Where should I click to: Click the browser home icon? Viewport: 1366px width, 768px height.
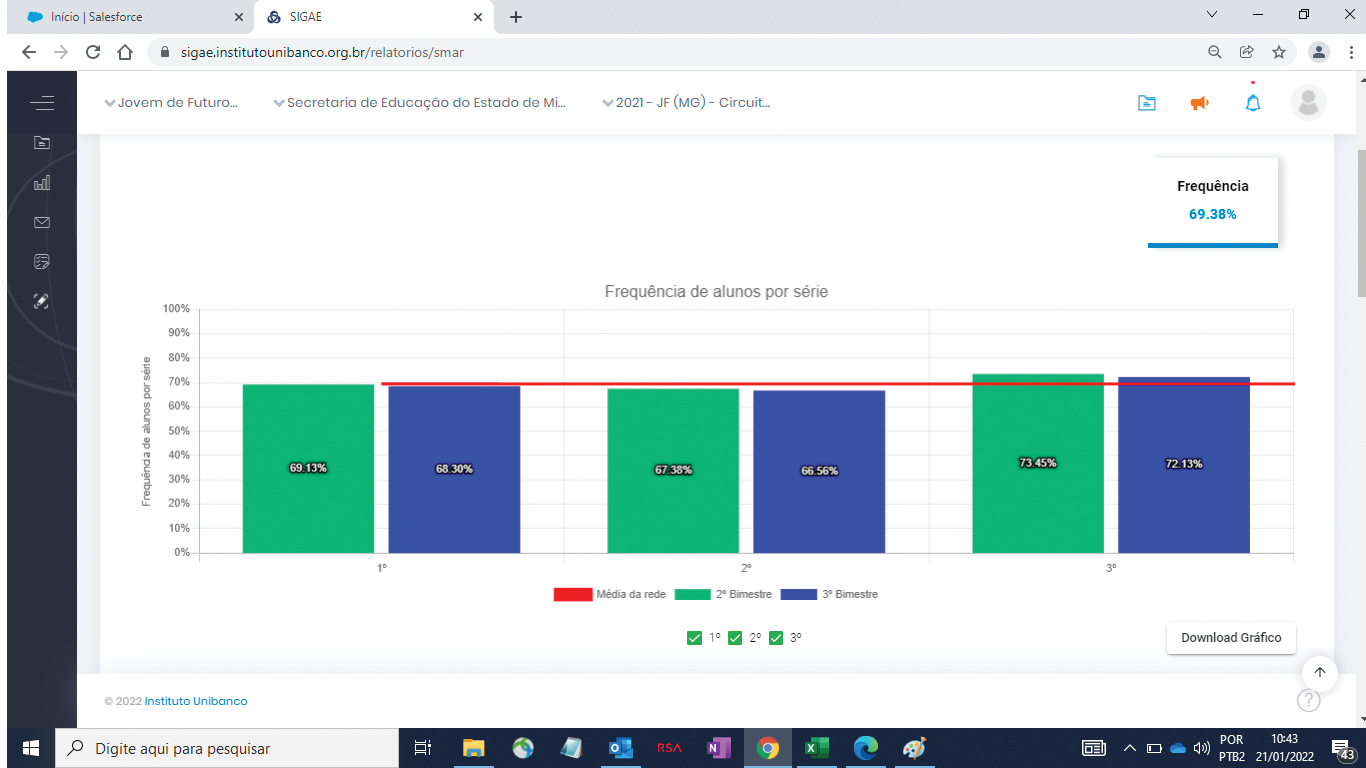point(125,52)
